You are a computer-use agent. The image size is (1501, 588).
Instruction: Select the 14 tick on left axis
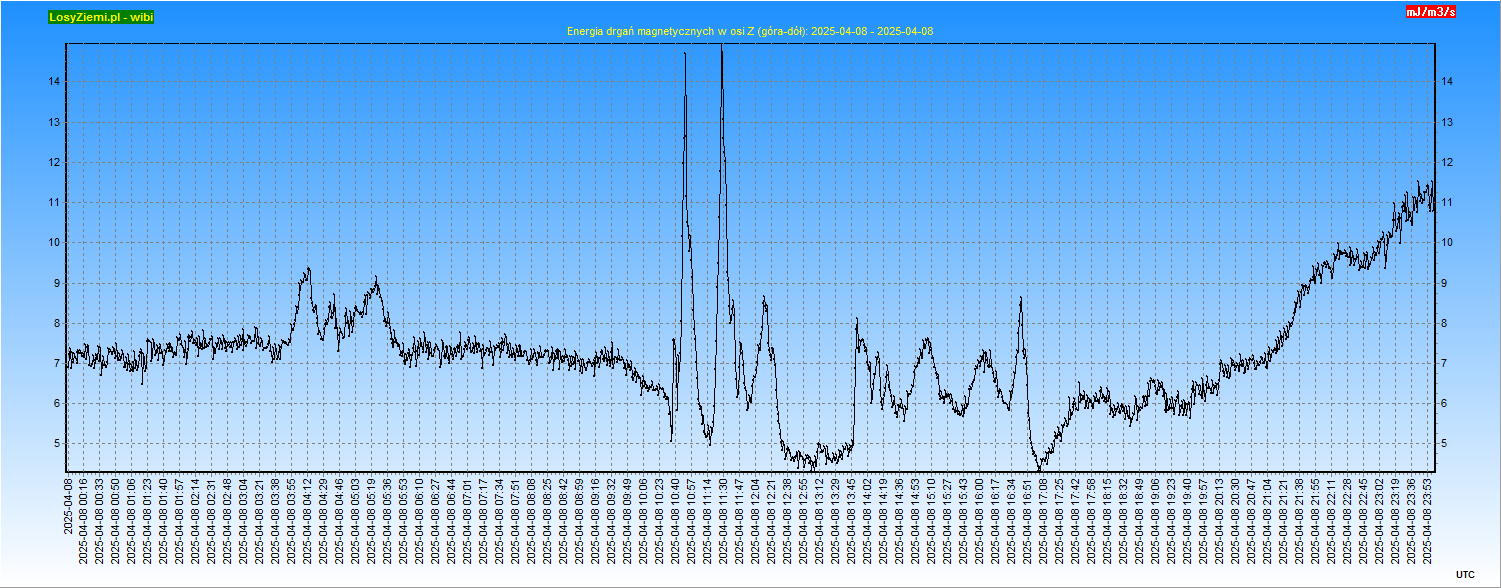[x=56, y=82]
